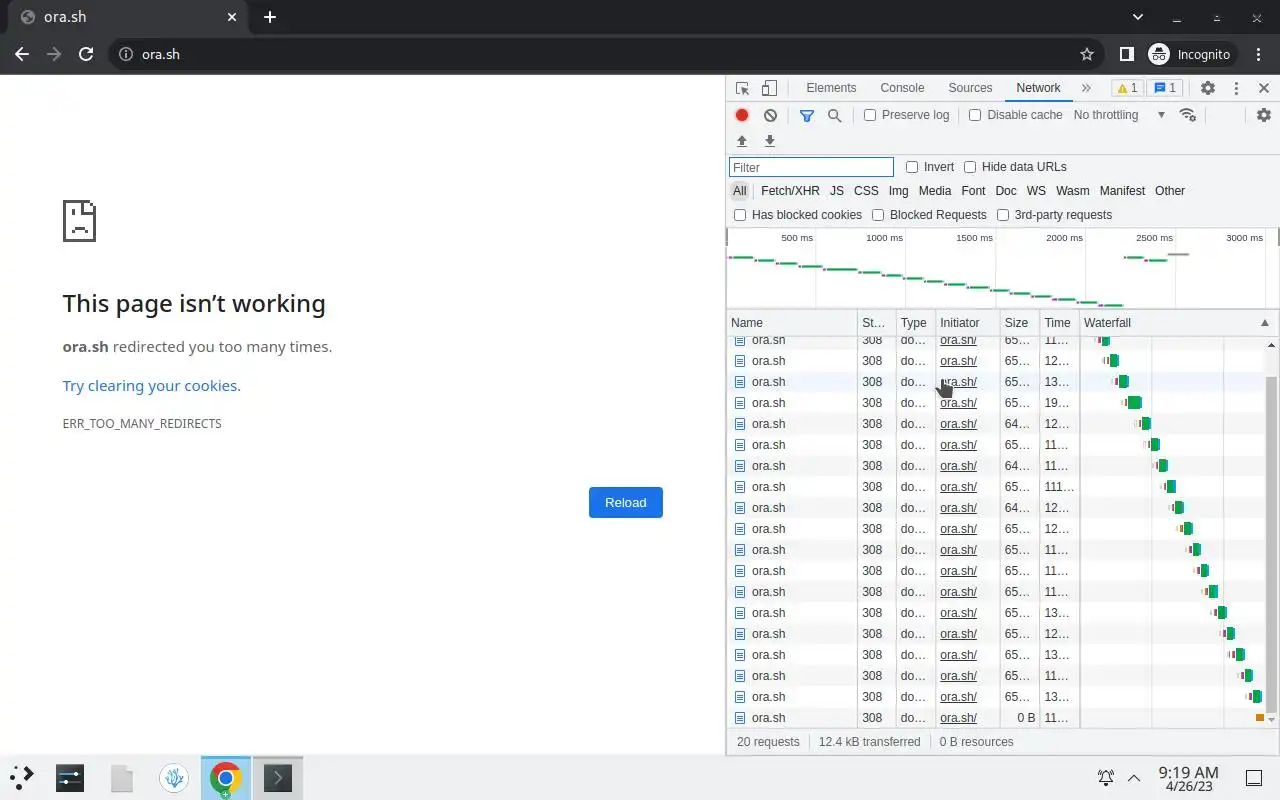The image size is (1280, 800).
Task: Bookmark this page star icon
Action: pos(1087,54)
